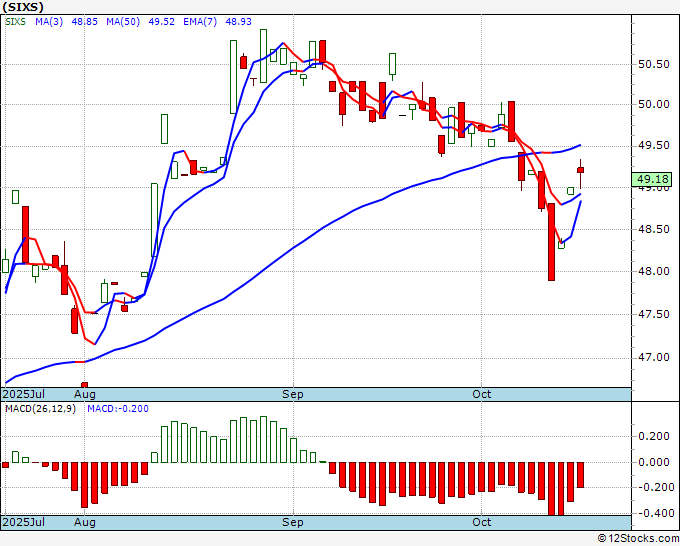Click the 48.50 price axis label

[x=654, y=229]
